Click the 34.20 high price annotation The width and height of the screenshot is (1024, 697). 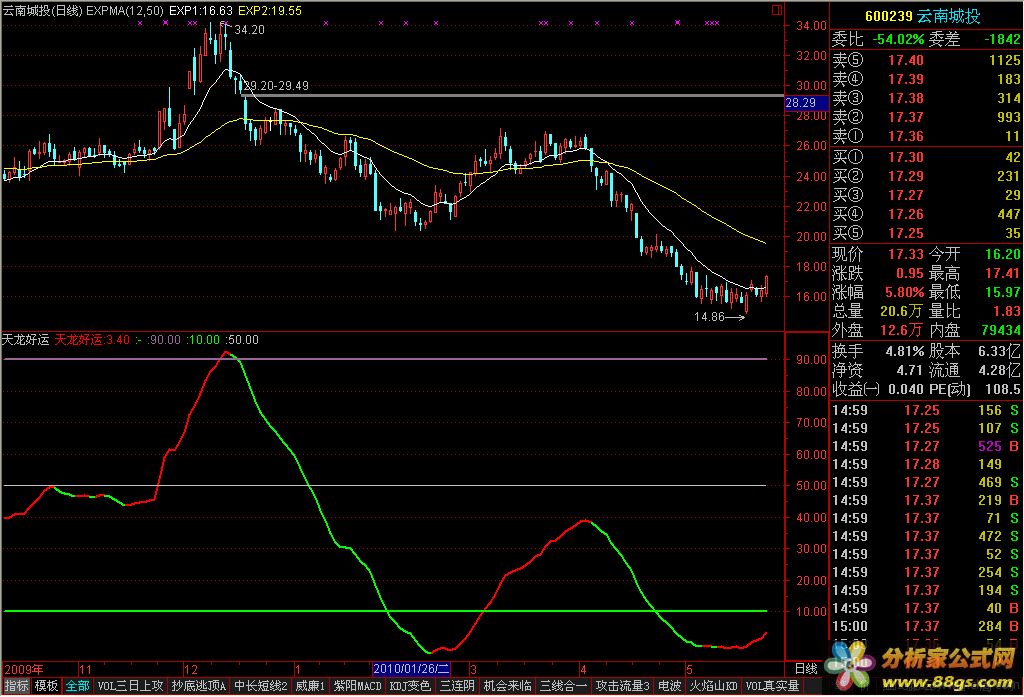click(x=249, y=29)
